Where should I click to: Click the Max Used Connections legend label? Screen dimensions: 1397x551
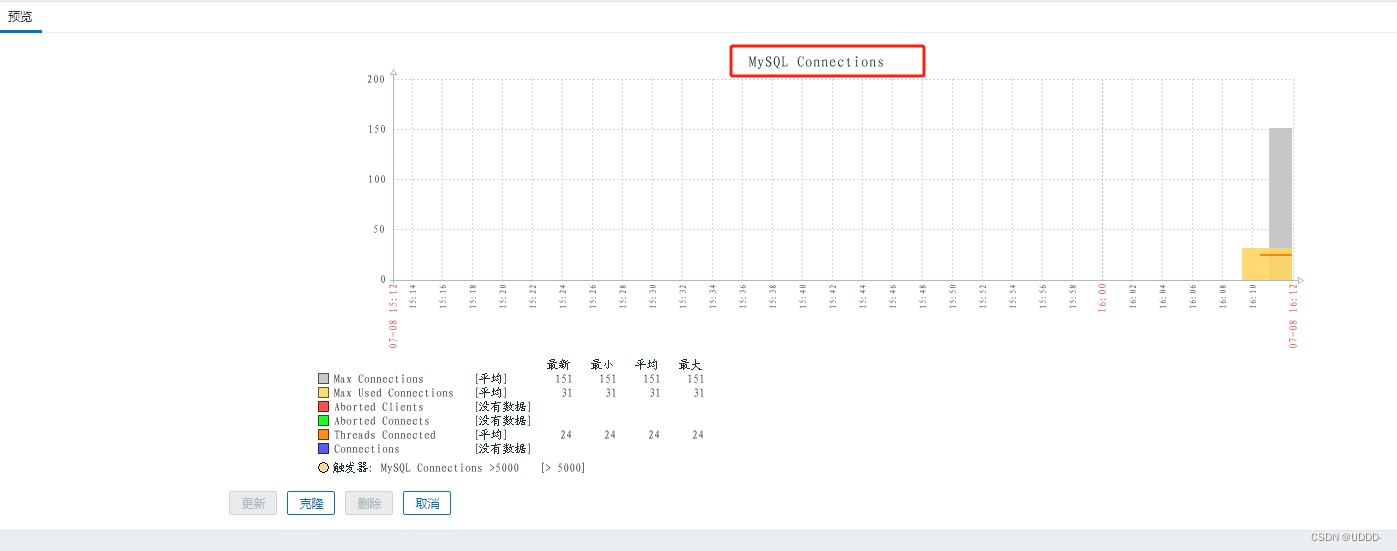[x=394, y=393]
